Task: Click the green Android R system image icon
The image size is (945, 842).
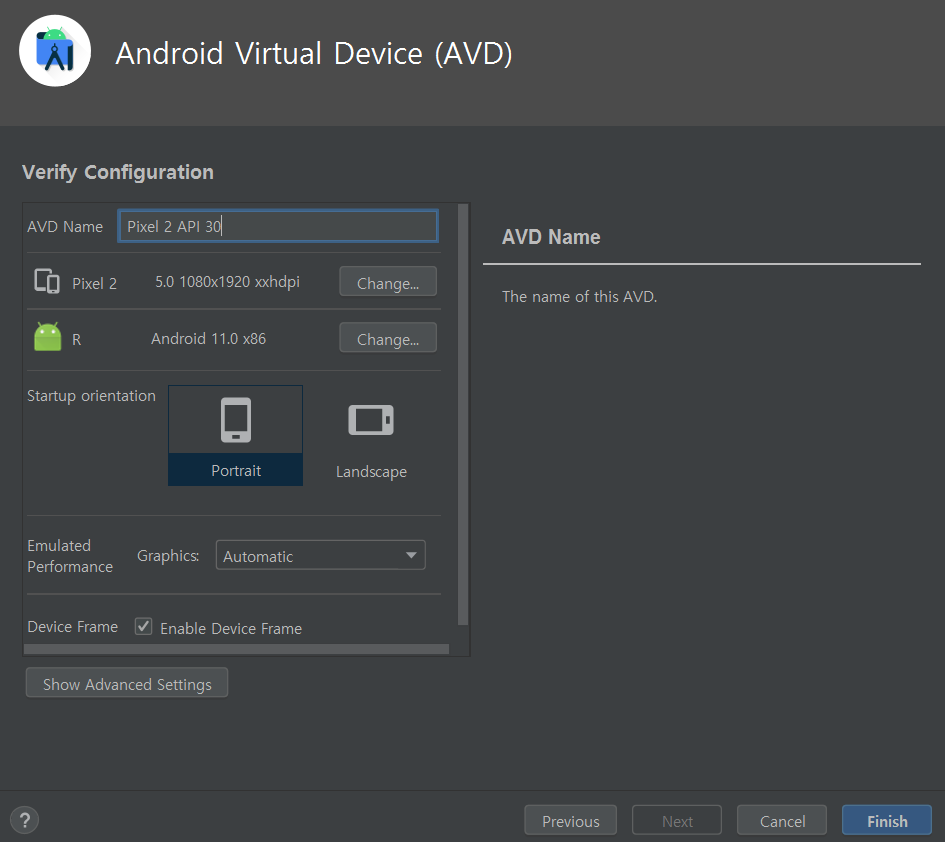Action: pos(48,337)
